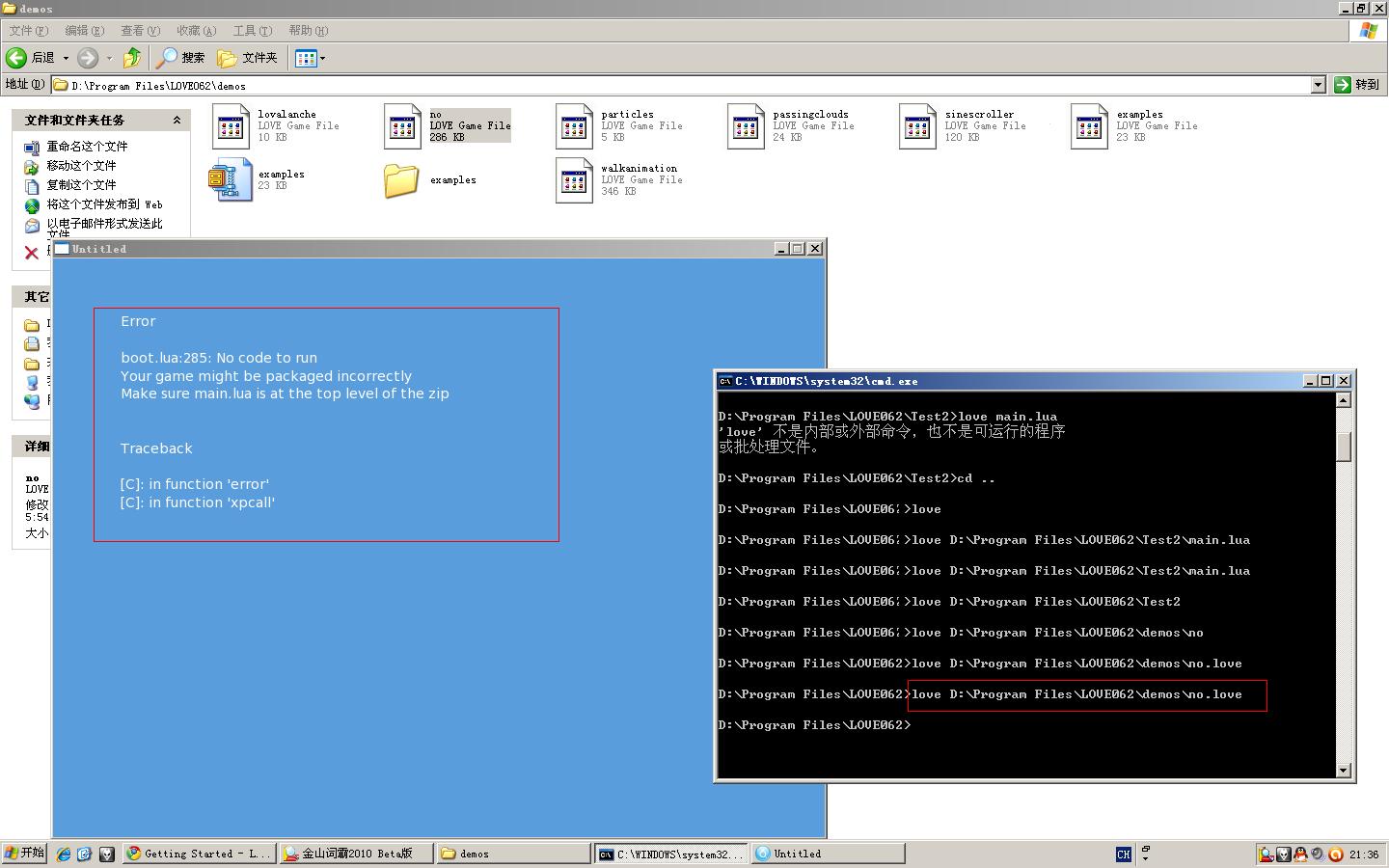Screen dimensions: 1389x868
Task: Click the Move this file (移动这个文件) task
Action: [x=81, y=166]
